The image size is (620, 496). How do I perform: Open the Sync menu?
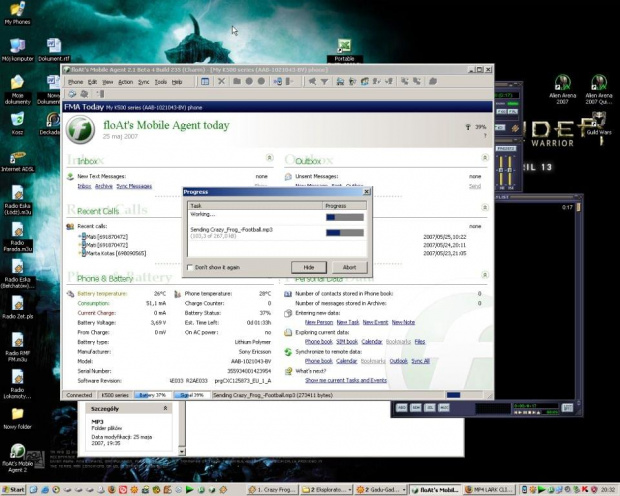[144, 82]
